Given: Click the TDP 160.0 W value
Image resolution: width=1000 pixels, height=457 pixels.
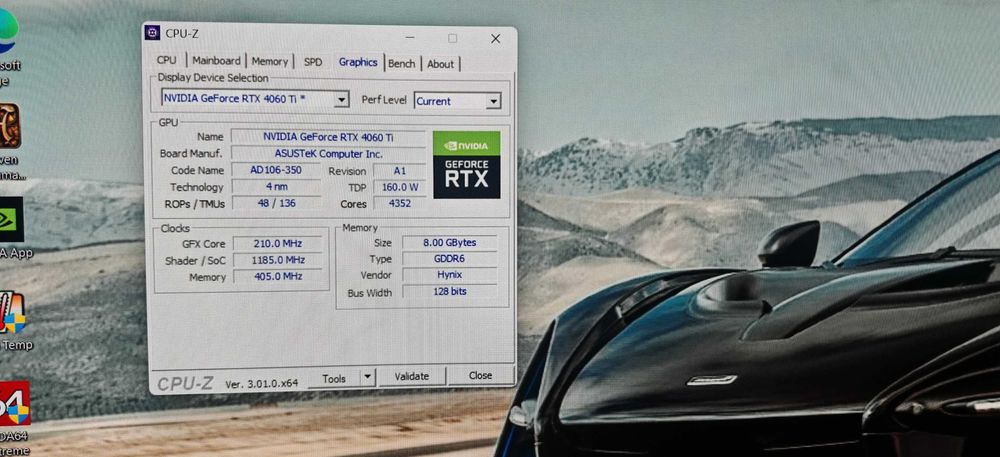Looking at the screenshot, I should 399,187.
